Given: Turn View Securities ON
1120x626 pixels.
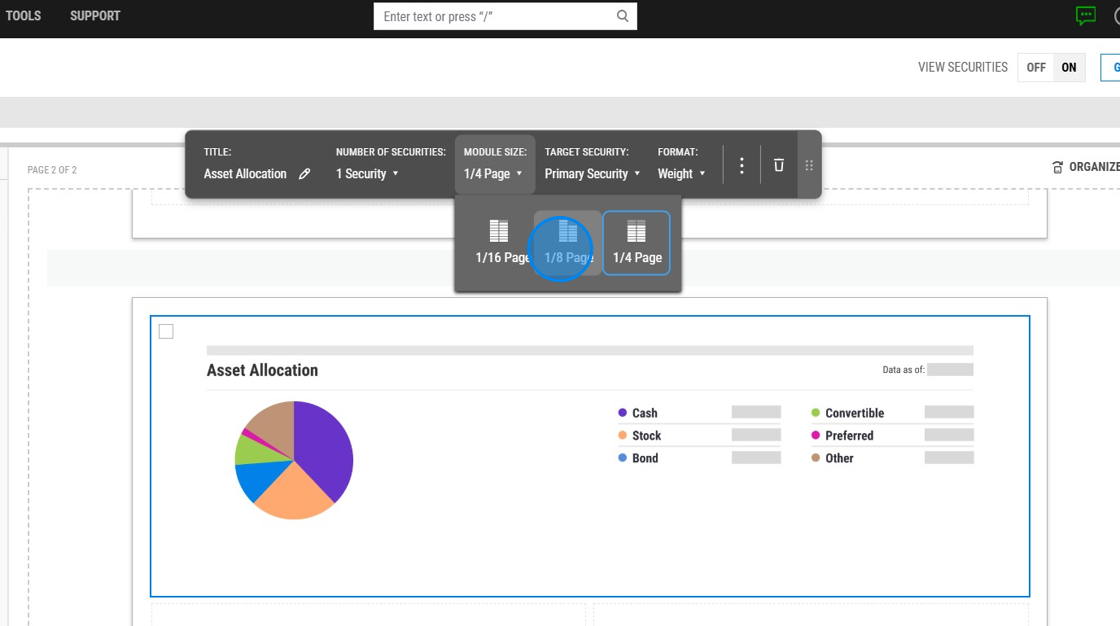Looking at the screenshot, I should 1069,67.
